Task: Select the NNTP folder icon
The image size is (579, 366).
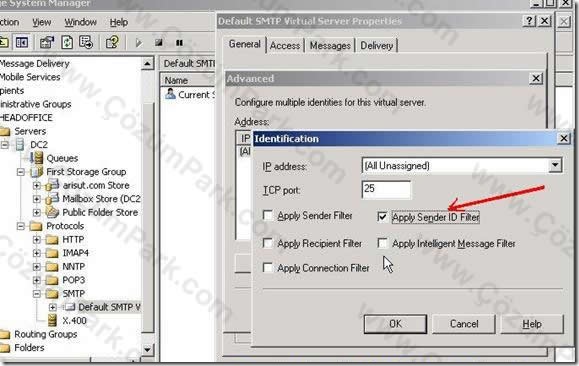Action: pyautogui.click(x=52, y=267)
